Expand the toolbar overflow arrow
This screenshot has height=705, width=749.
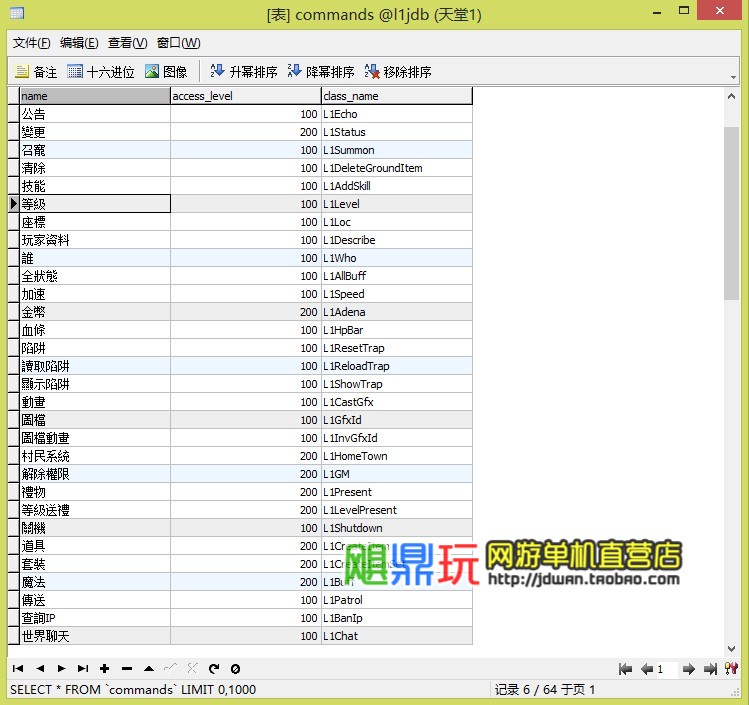coord(733,77)
